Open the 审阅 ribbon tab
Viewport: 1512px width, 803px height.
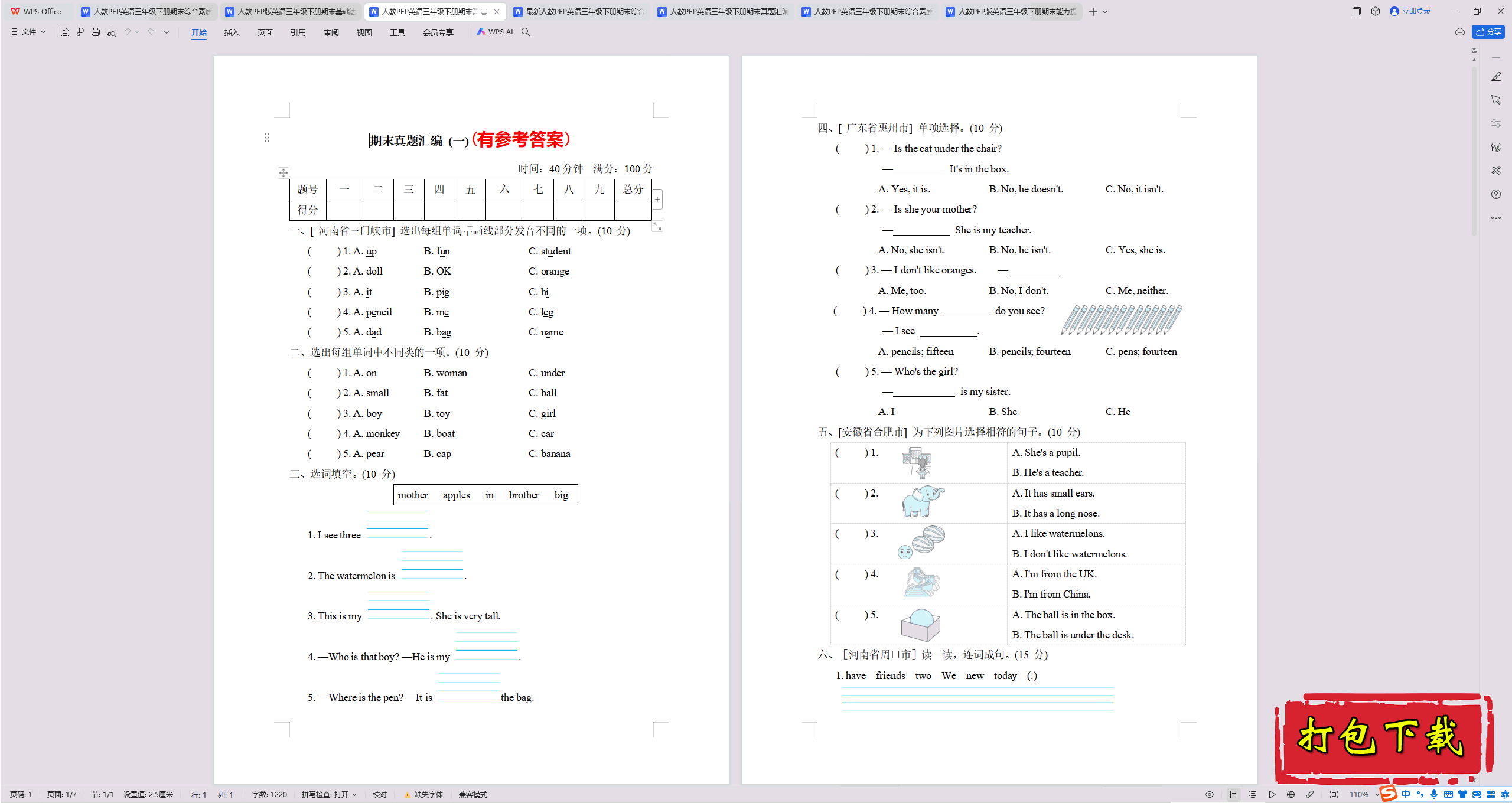point(331,32)
